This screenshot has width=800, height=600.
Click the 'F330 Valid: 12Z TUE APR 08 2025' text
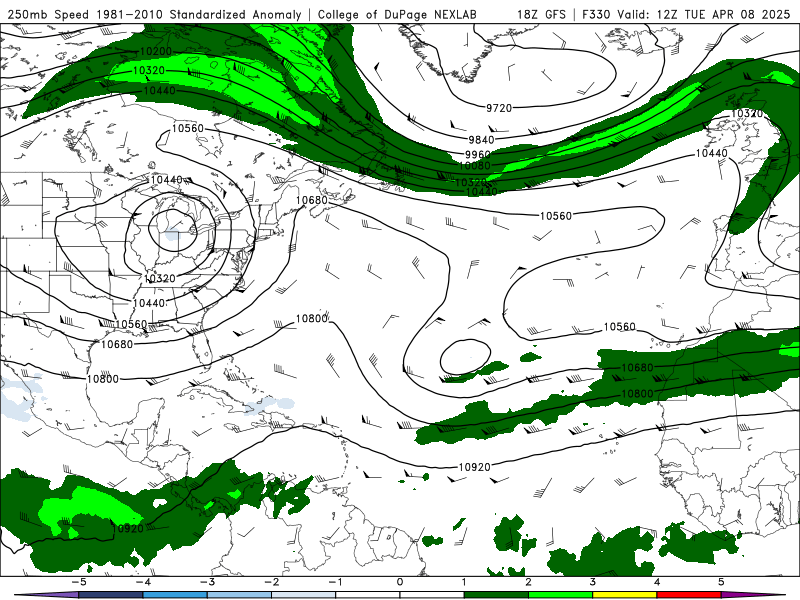686,14
